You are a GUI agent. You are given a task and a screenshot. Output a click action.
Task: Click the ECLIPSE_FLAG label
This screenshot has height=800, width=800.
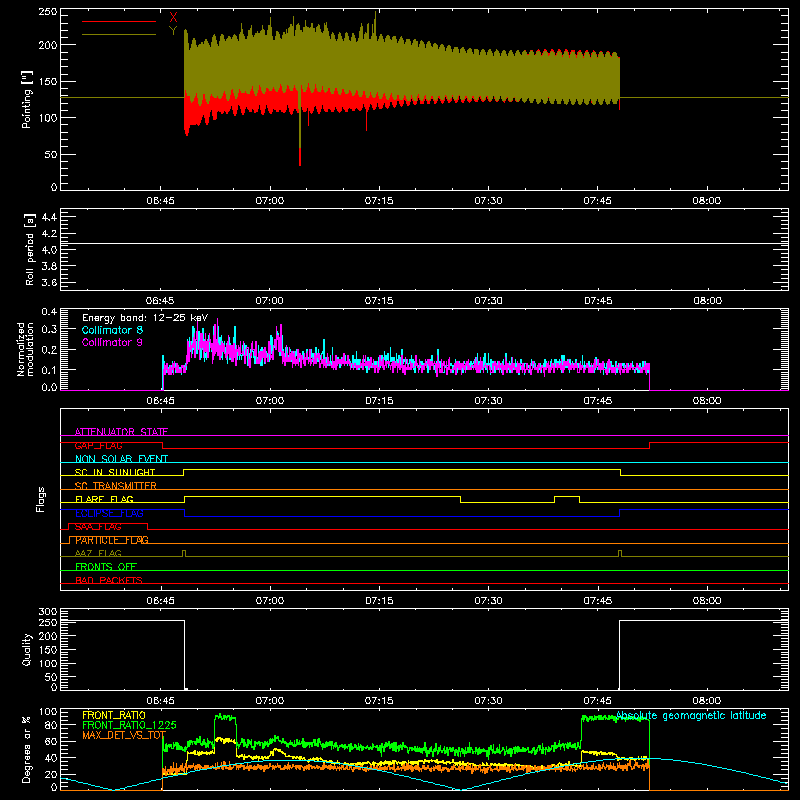(109, 513)
